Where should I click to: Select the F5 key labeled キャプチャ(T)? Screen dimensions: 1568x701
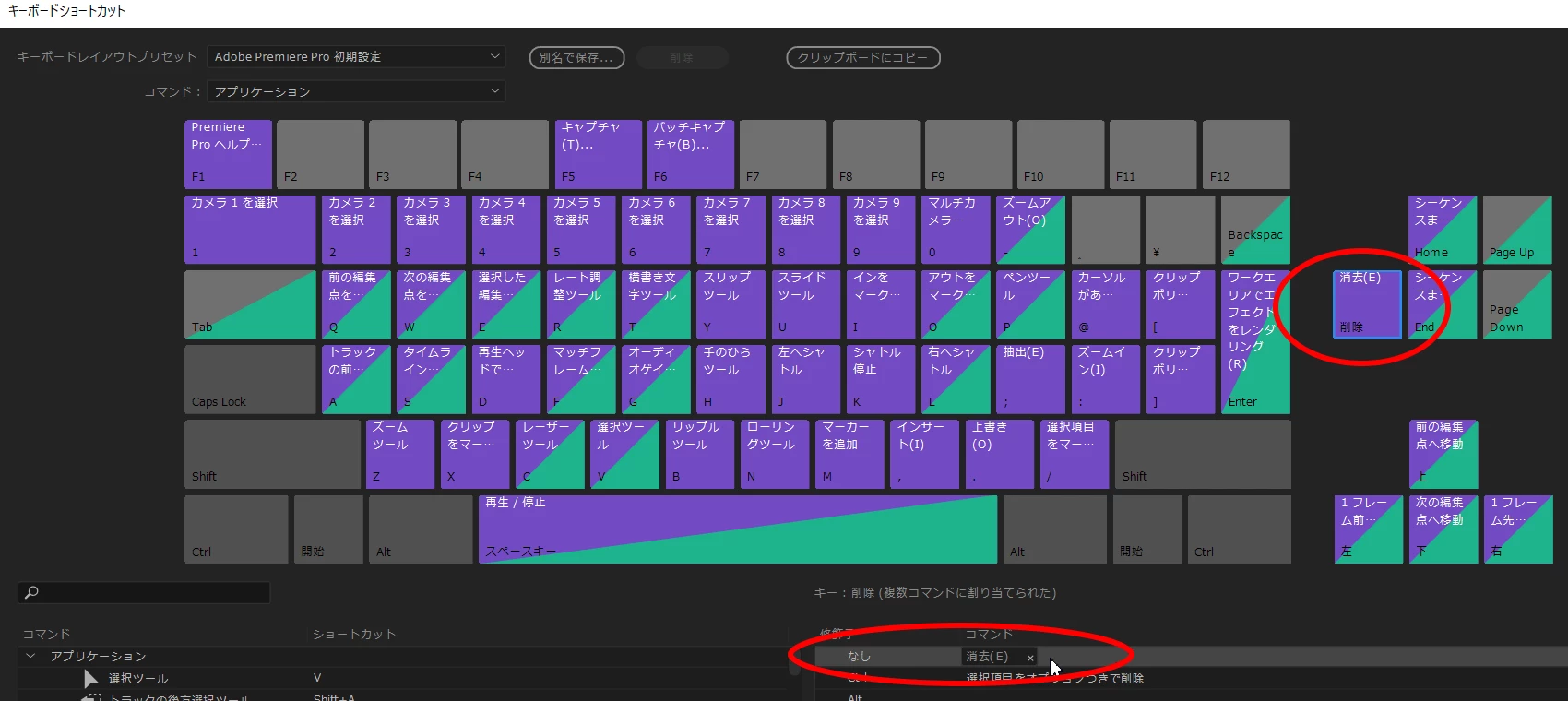(x=598, y=154)
